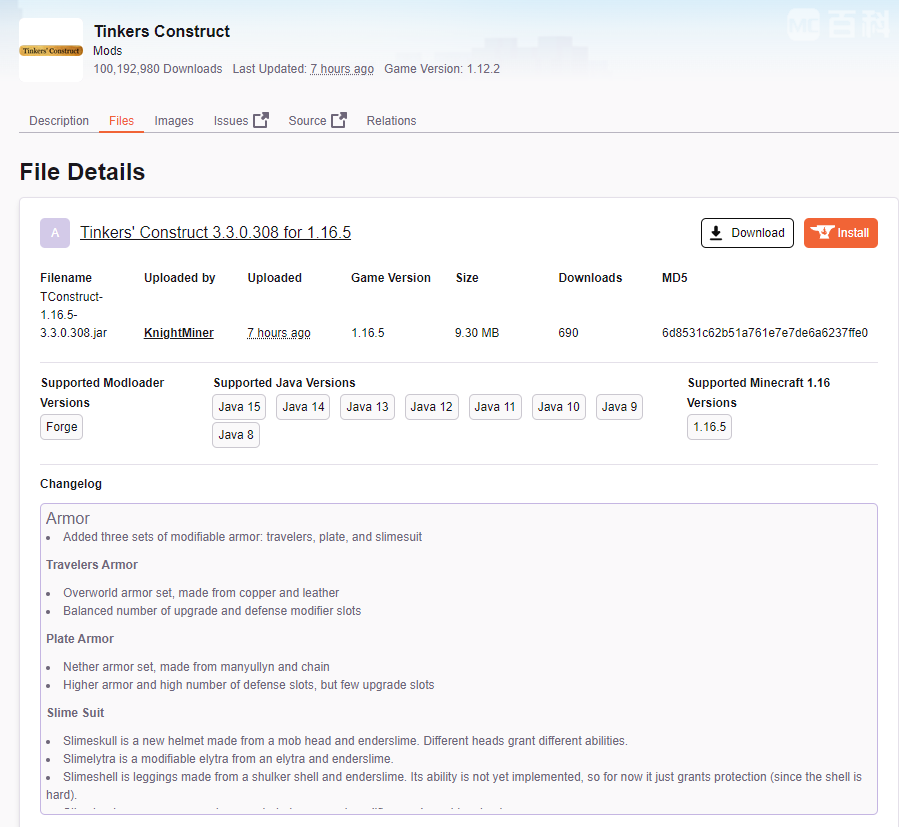Click the Plate Armor changelog subheading

[x=80, y=639]
